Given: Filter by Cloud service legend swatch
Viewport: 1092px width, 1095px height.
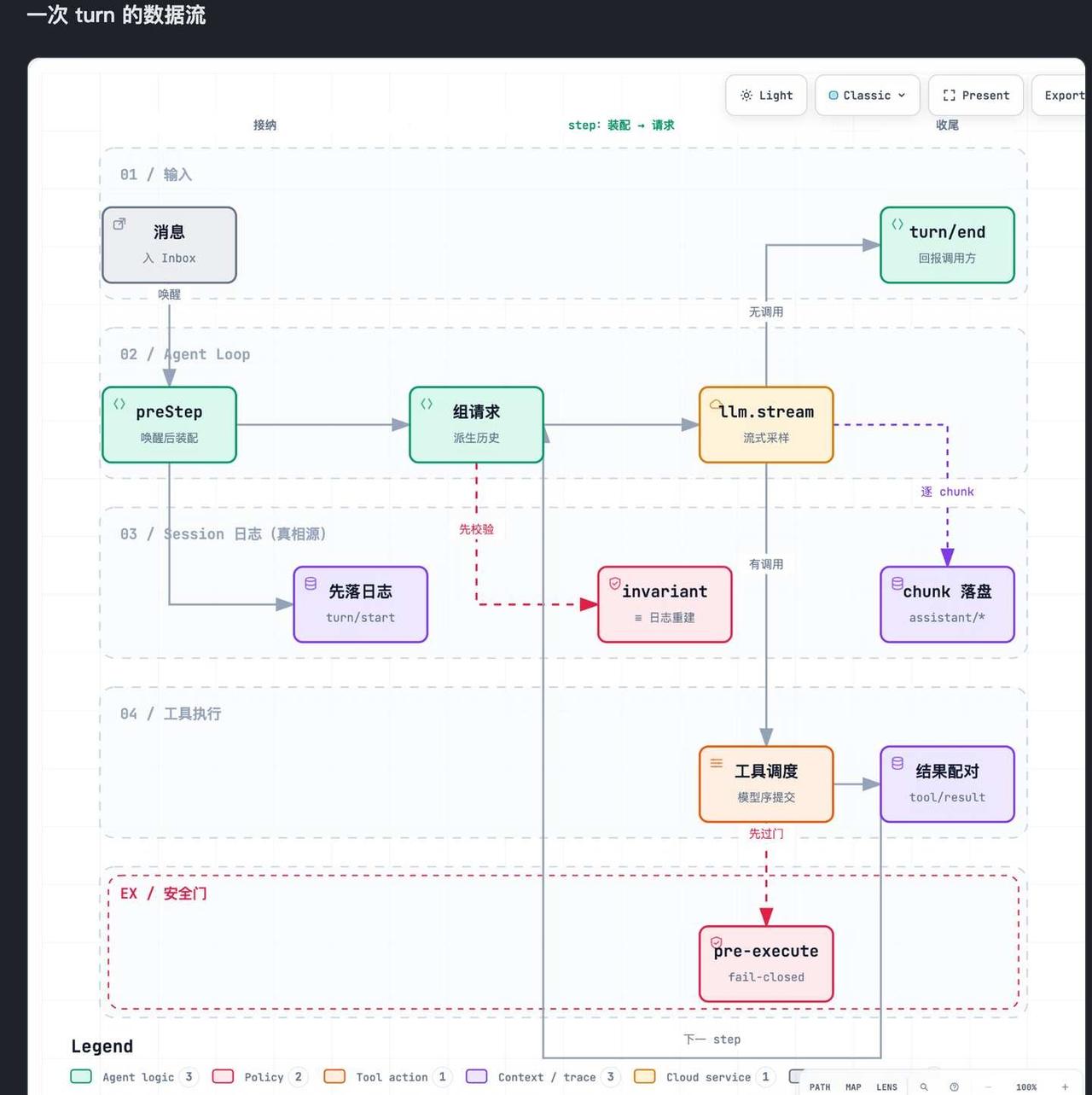Looking at the screenshot, I should 644,1076.
